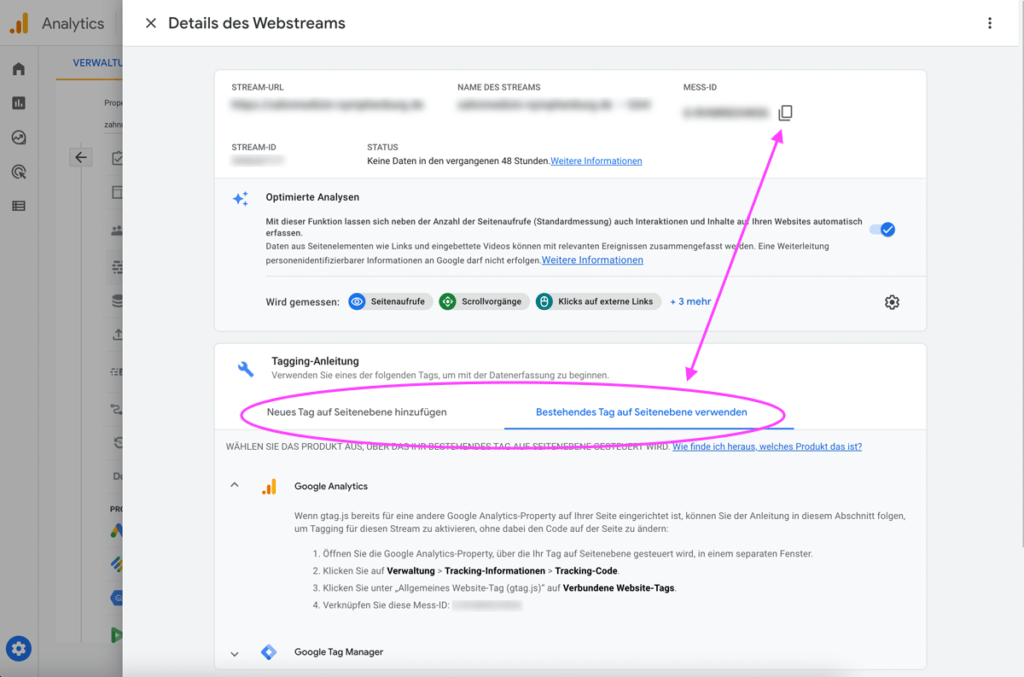
Task: Expand the '+ 3 mehr' measurements
Action: [690, 301]
